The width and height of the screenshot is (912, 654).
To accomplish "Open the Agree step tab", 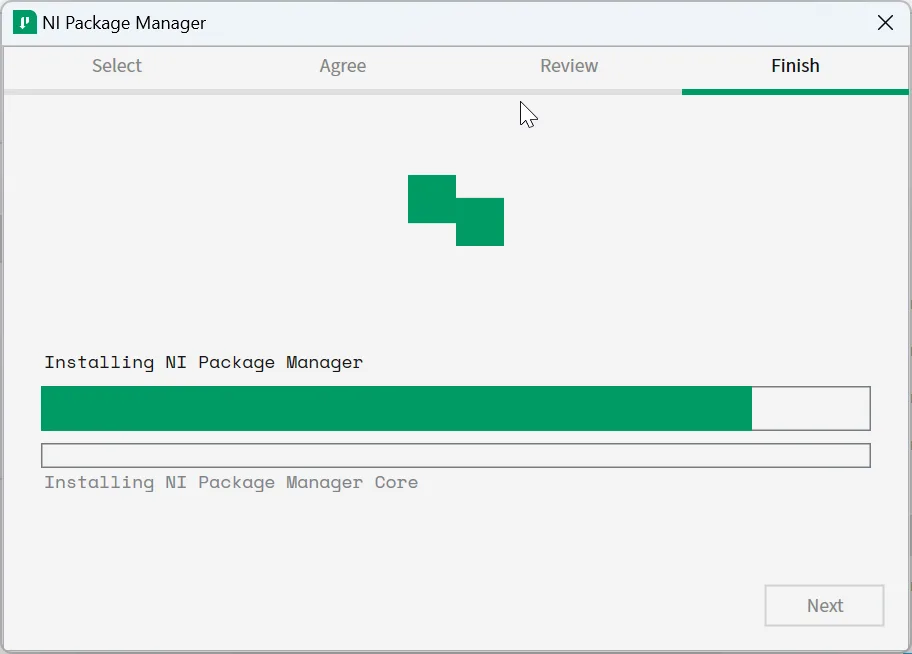I will (x=343, y=66).
